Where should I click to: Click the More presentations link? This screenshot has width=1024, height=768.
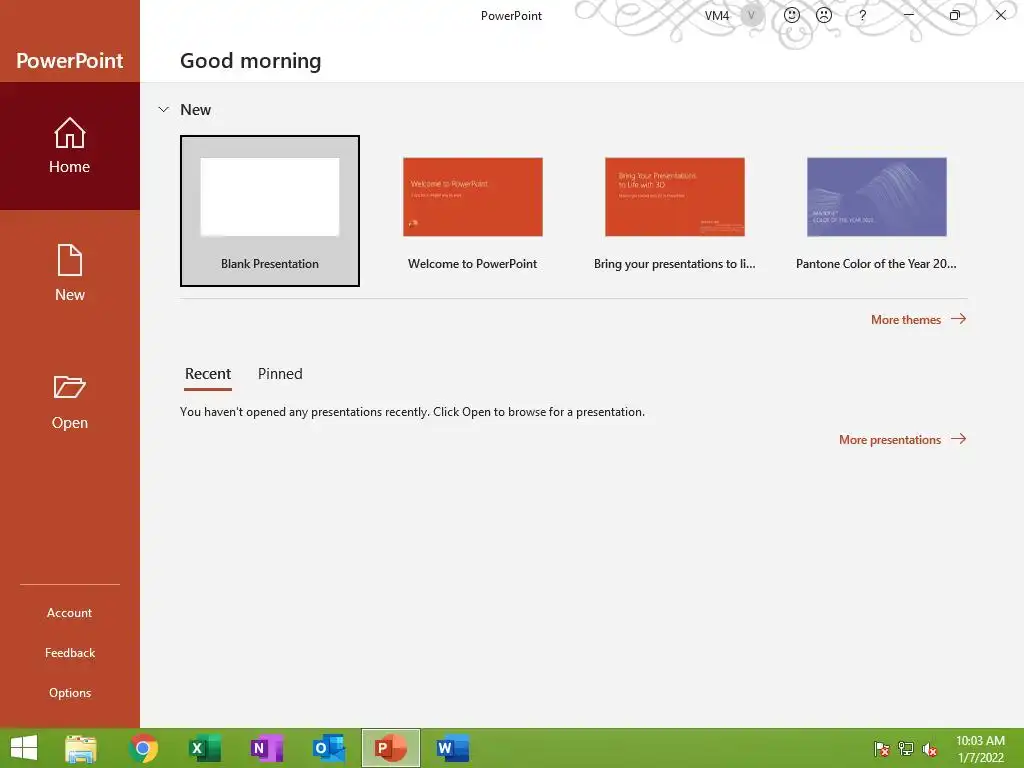(x=903, y=440)
